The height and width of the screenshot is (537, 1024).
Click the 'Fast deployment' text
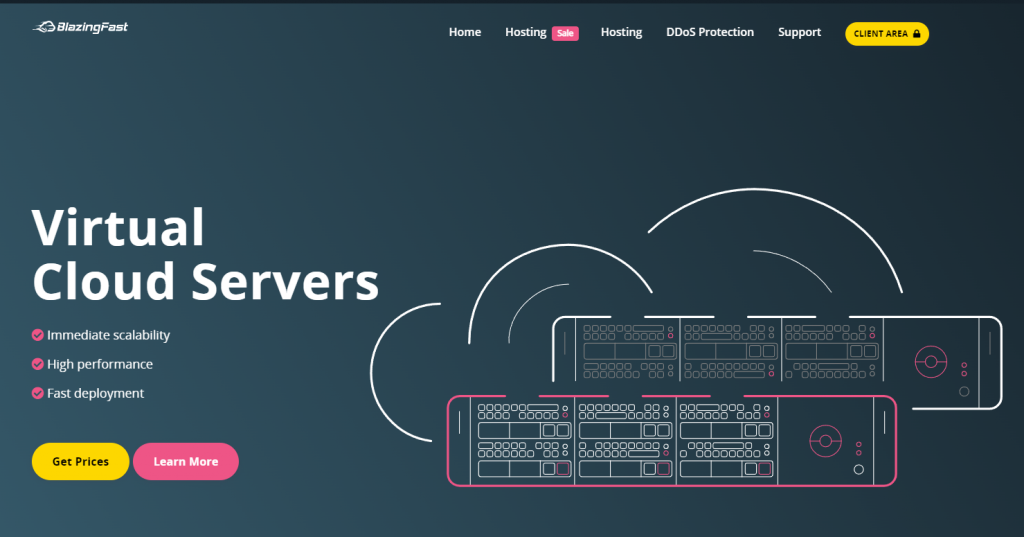tap(95, 393)
